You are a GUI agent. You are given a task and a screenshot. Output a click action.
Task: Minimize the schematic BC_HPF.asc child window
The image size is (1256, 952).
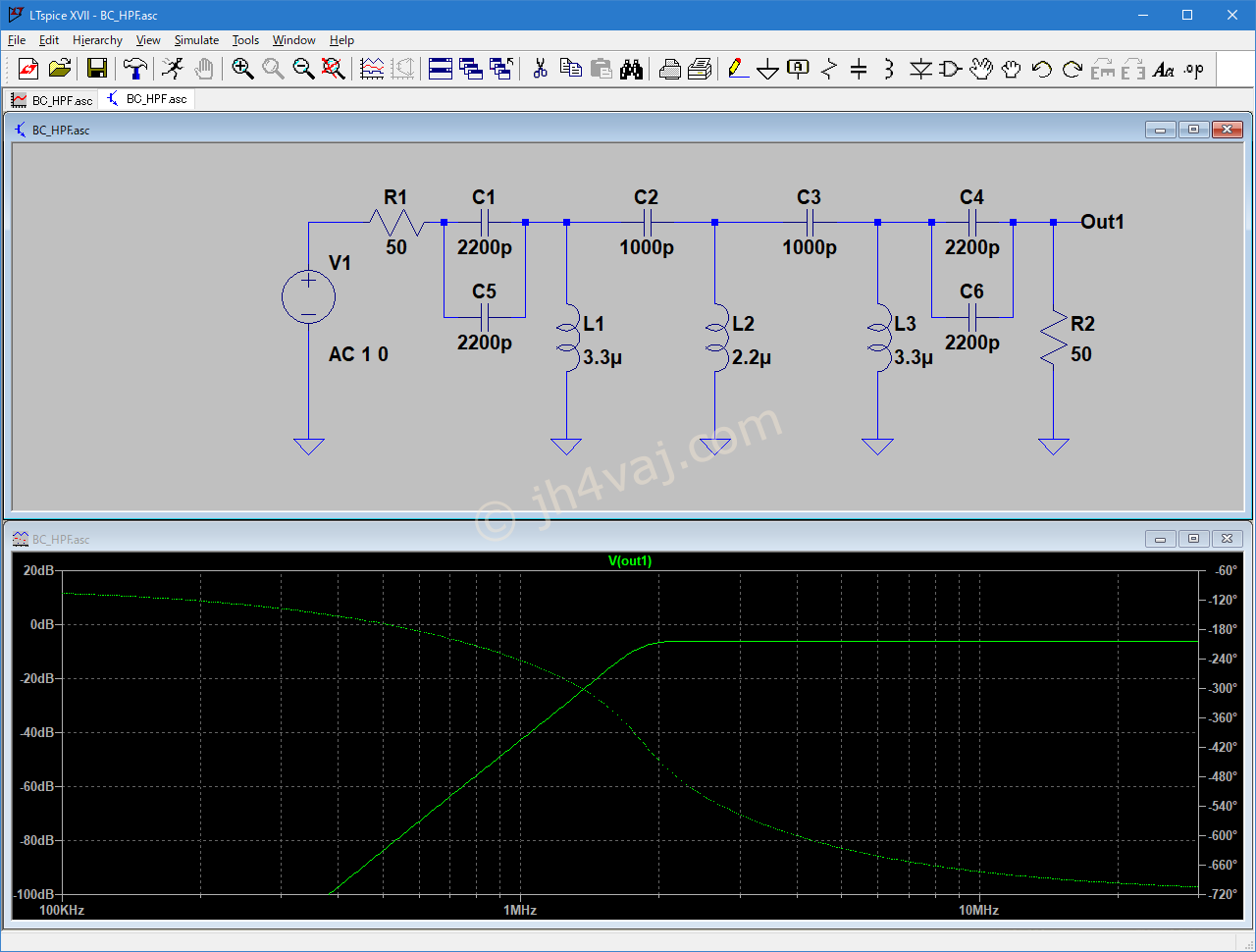(x=1161, y=130)
